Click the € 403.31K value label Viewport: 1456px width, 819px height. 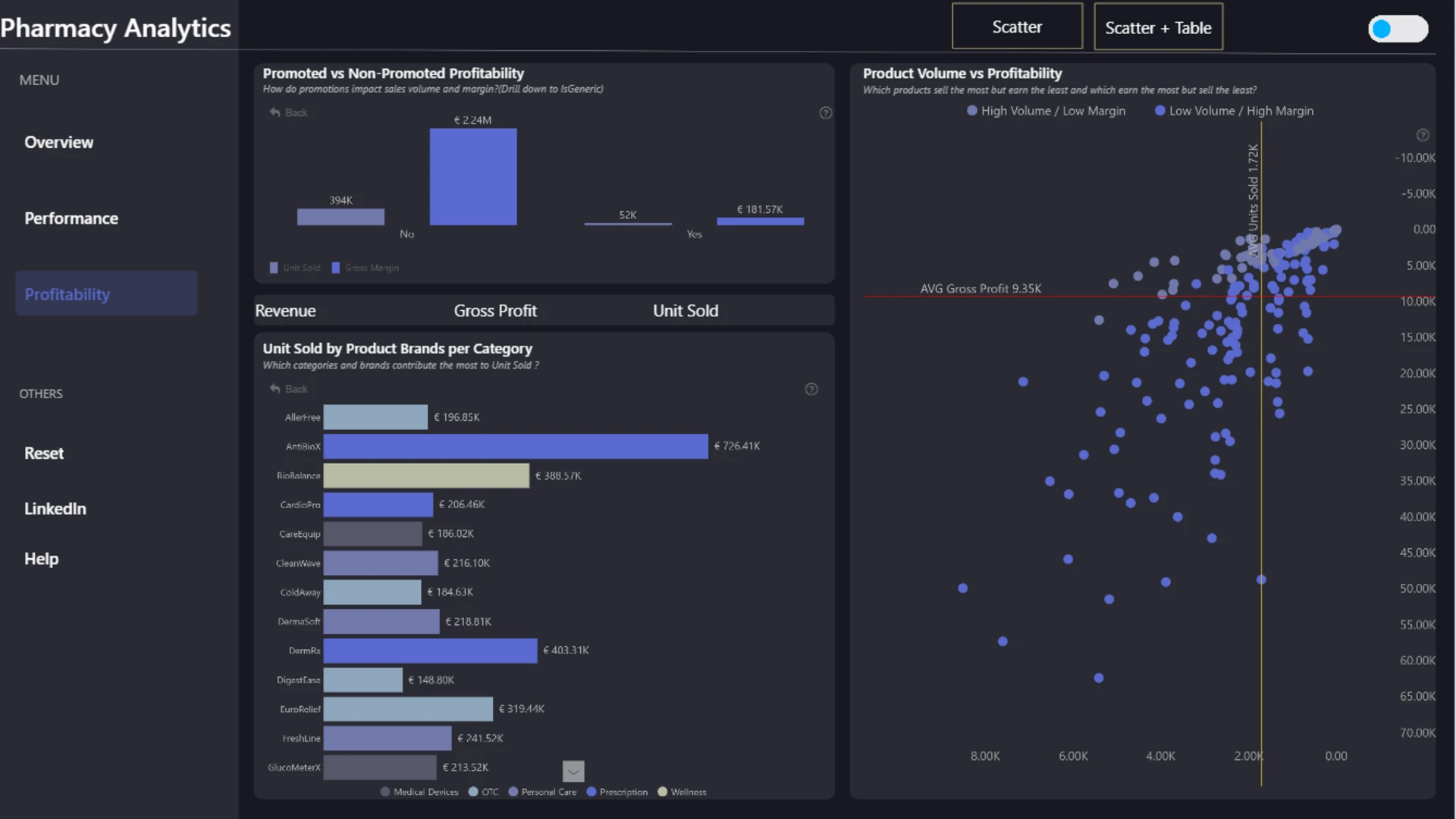pyautogui.click(x=566, y=651)
